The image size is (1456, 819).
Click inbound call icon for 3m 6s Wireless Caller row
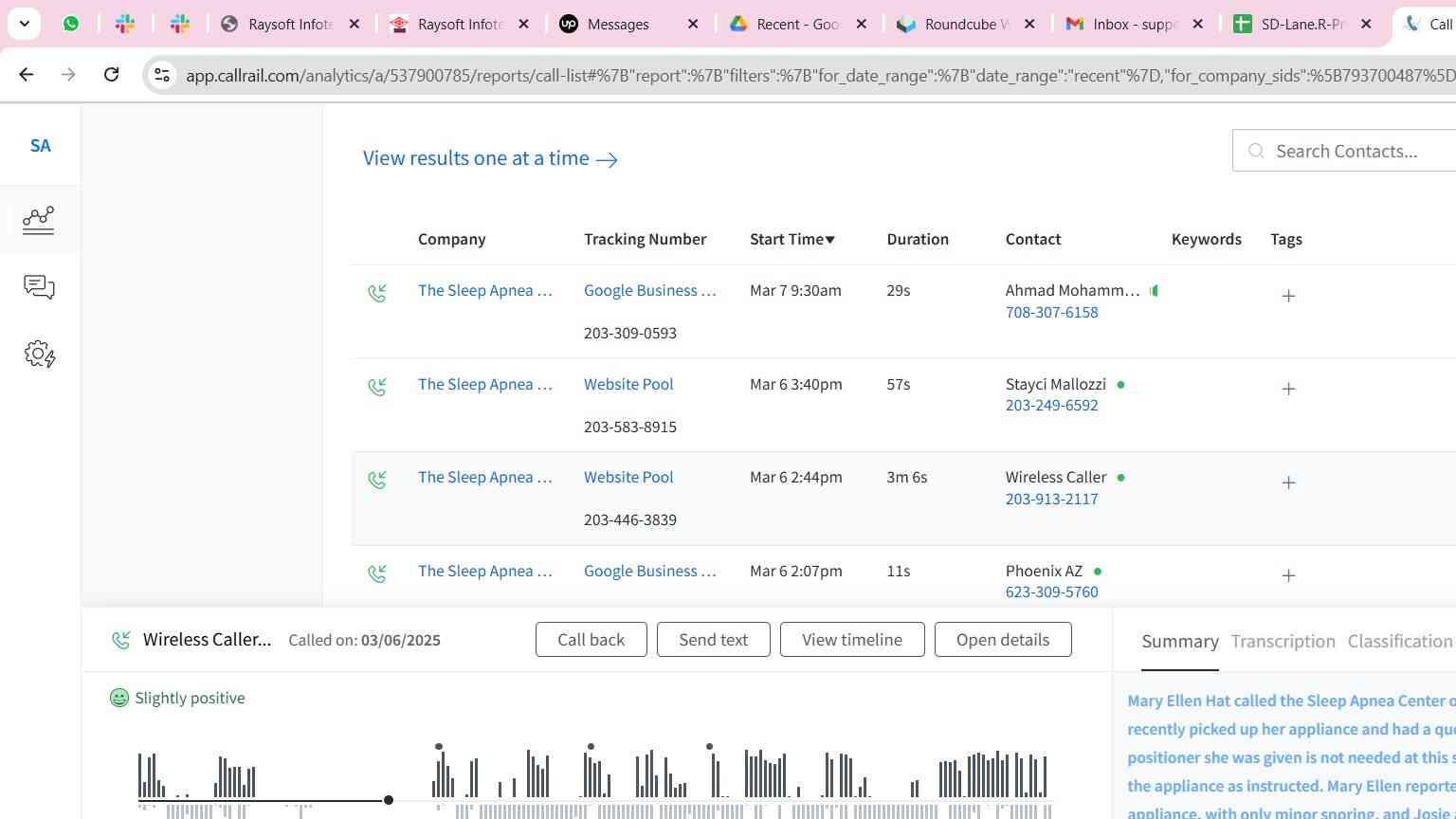coord(377,480)
